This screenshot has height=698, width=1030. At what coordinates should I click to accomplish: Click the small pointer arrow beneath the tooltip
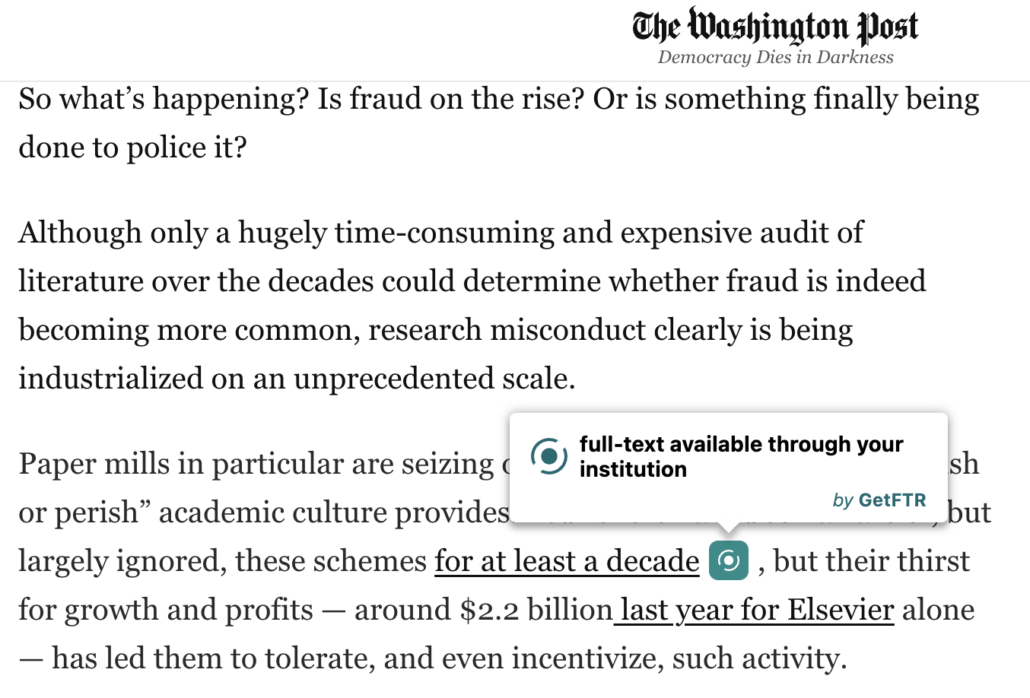728,527
